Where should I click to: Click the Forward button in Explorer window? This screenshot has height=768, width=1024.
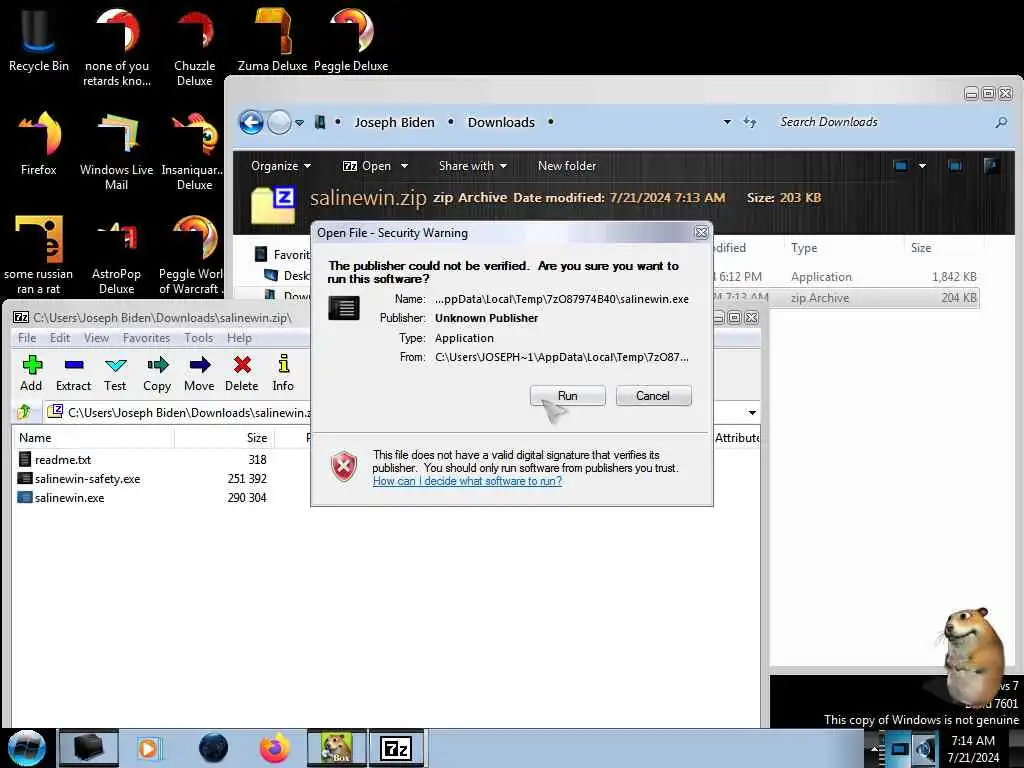[280, 122]
